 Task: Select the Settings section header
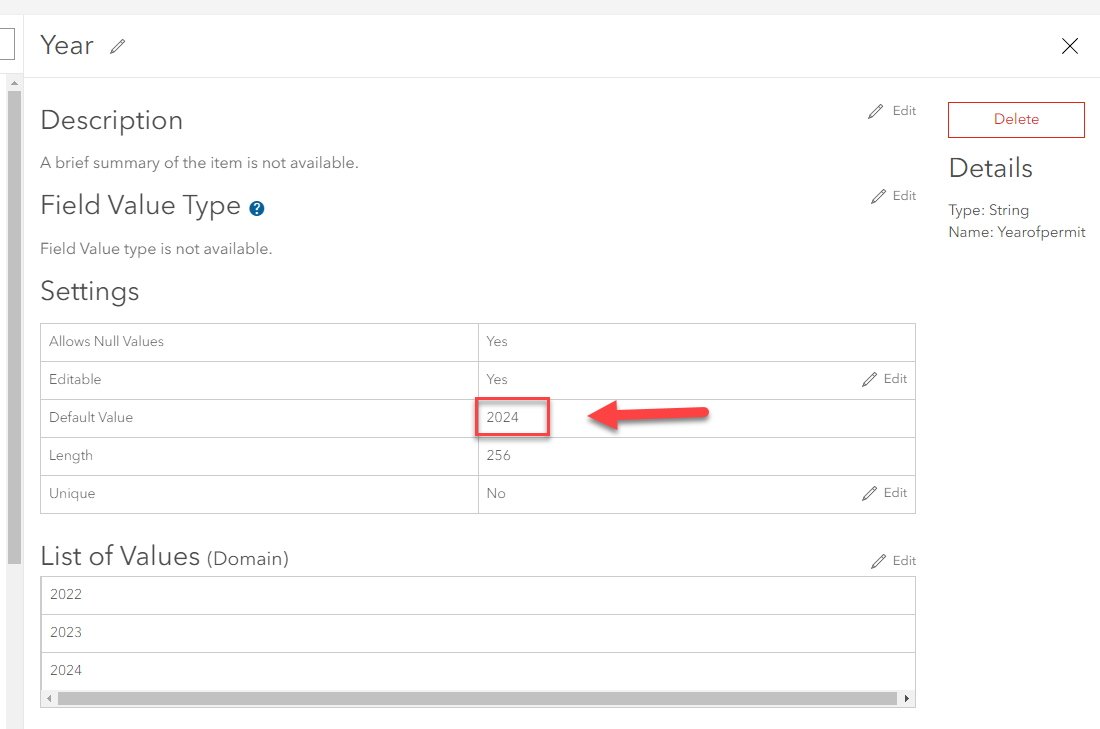click(x=89, y=292)
